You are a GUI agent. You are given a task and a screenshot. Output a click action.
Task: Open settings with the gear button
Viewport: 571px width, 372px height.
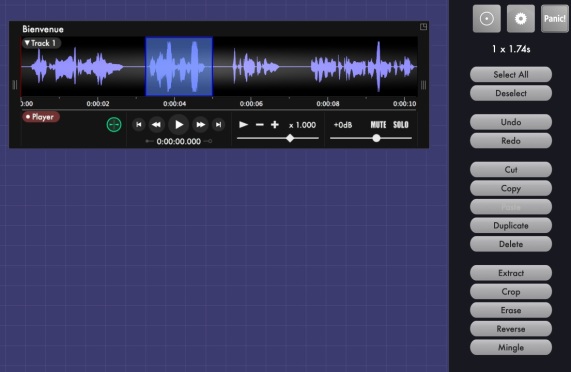[x=521, y=19]
